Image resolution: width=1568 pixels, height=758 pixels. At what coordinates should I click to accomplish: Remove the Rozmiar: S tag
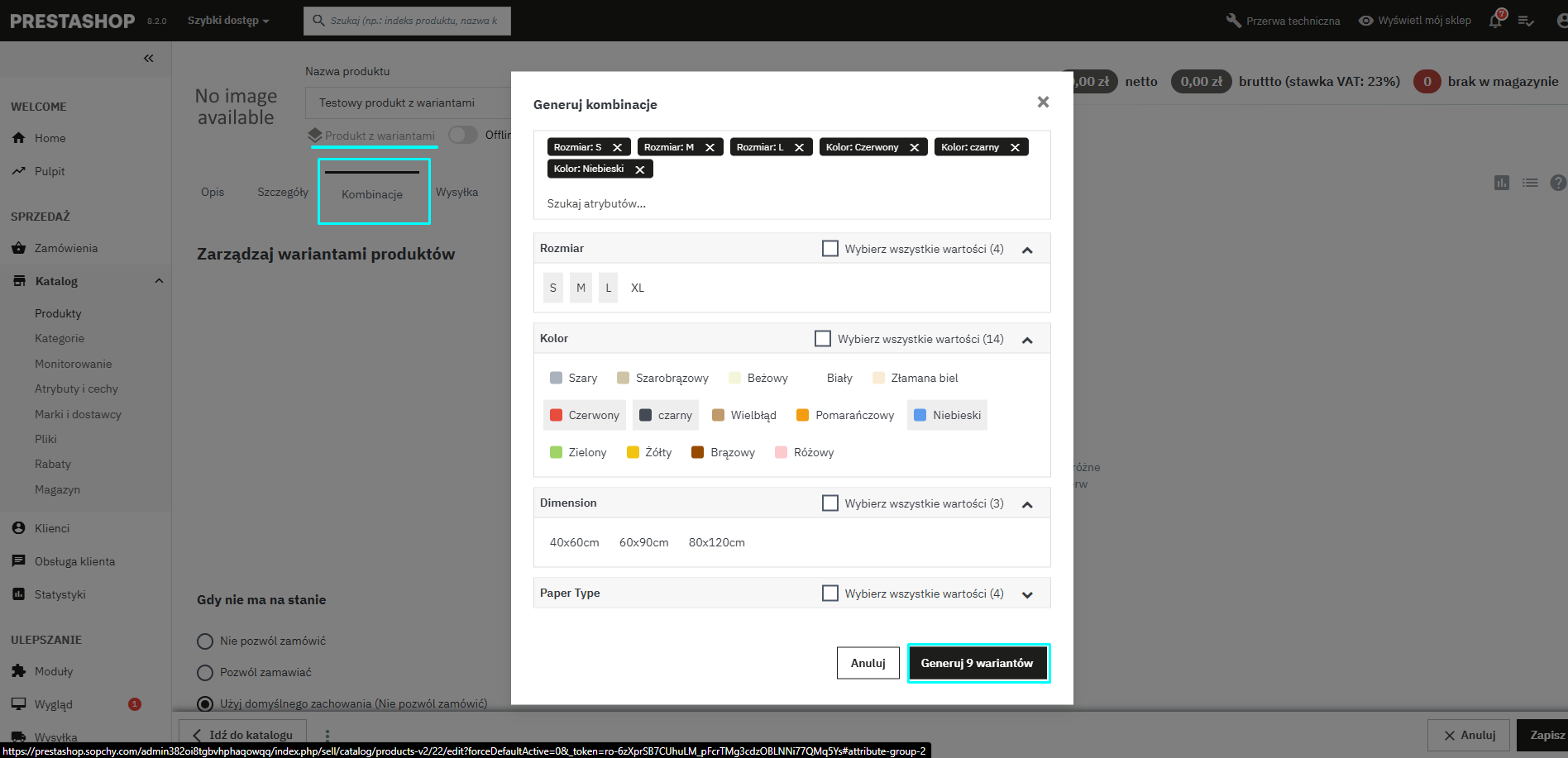[617, 147]
